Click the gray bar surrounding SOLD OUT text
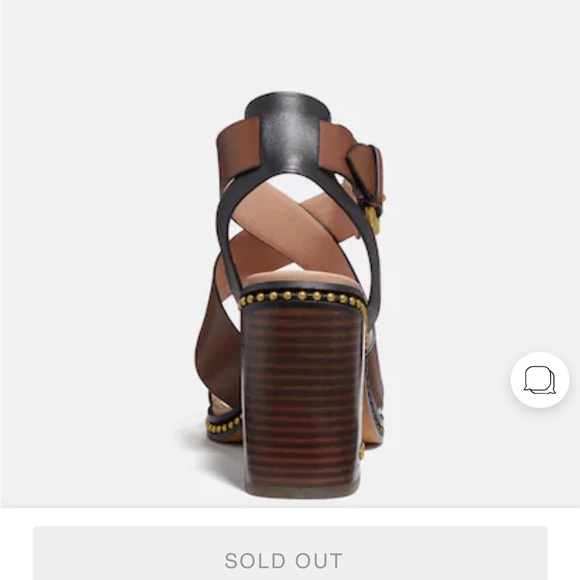Viewport: 580px width, 580px height. click(x=290, y=553)
